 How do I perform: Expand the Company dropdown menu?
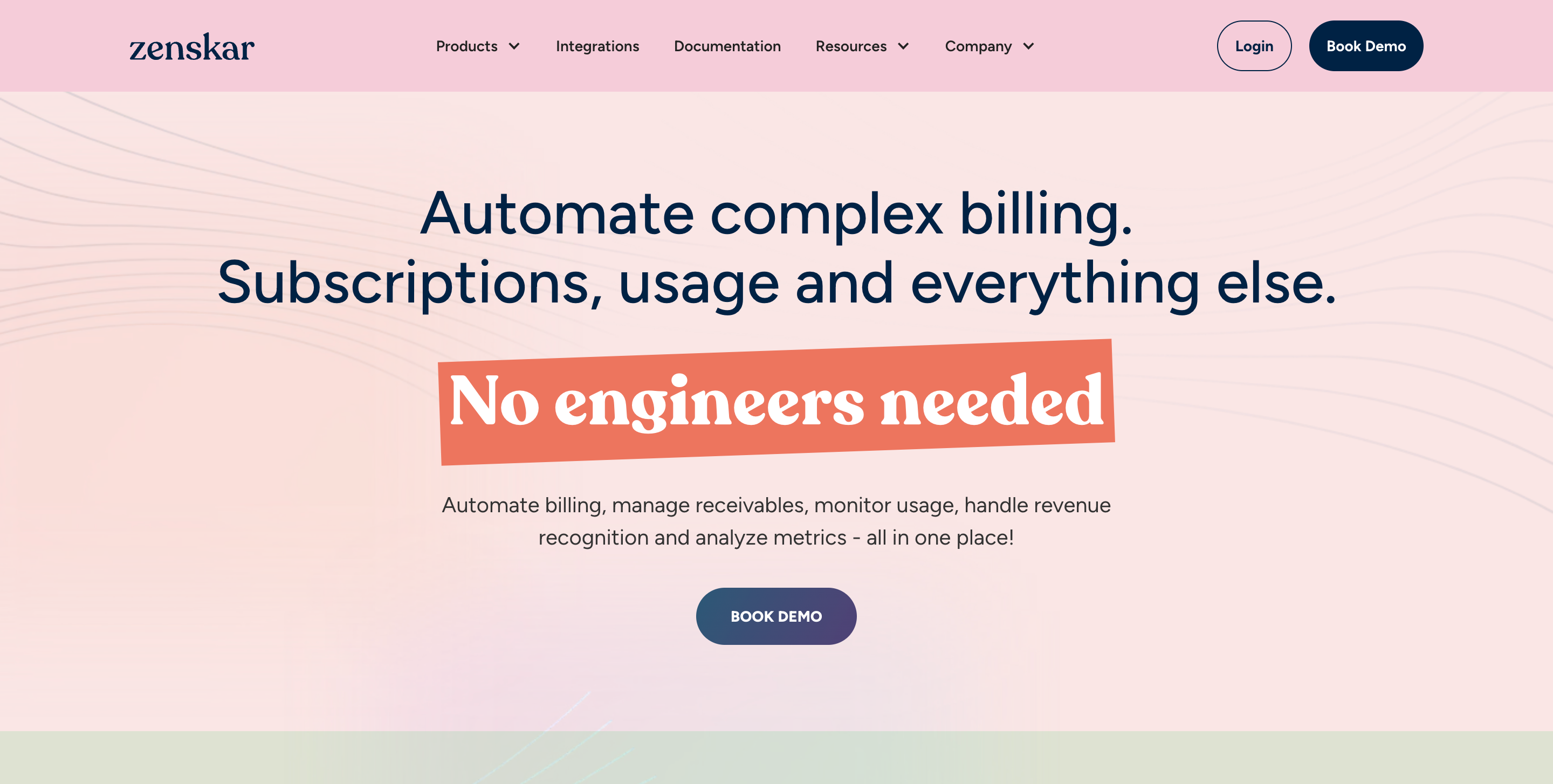(x=990, y=46)
